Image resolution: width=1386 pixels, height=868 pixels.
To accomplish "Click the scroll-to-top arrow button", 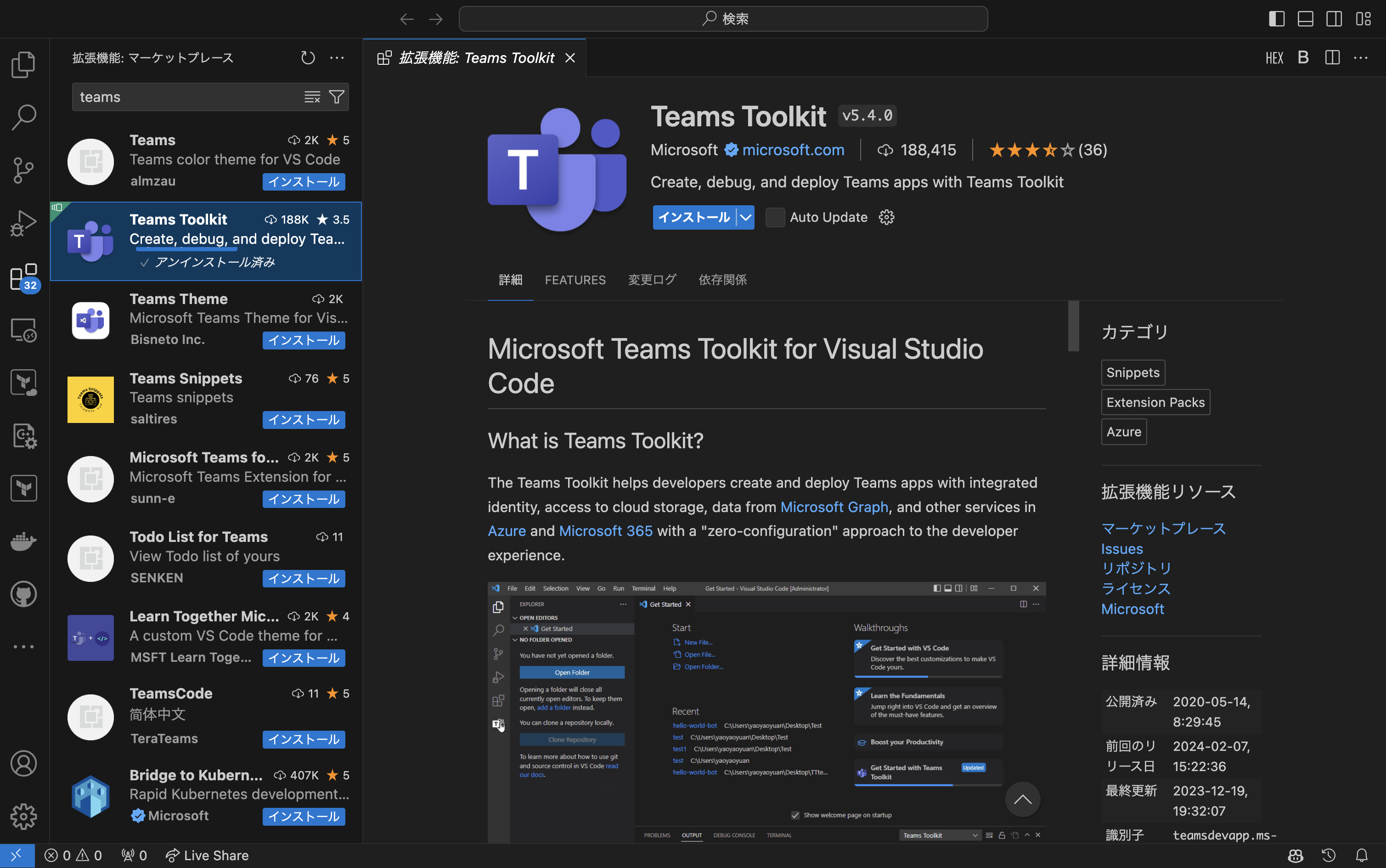I will pyautogui.click(x=1022, y=799).
